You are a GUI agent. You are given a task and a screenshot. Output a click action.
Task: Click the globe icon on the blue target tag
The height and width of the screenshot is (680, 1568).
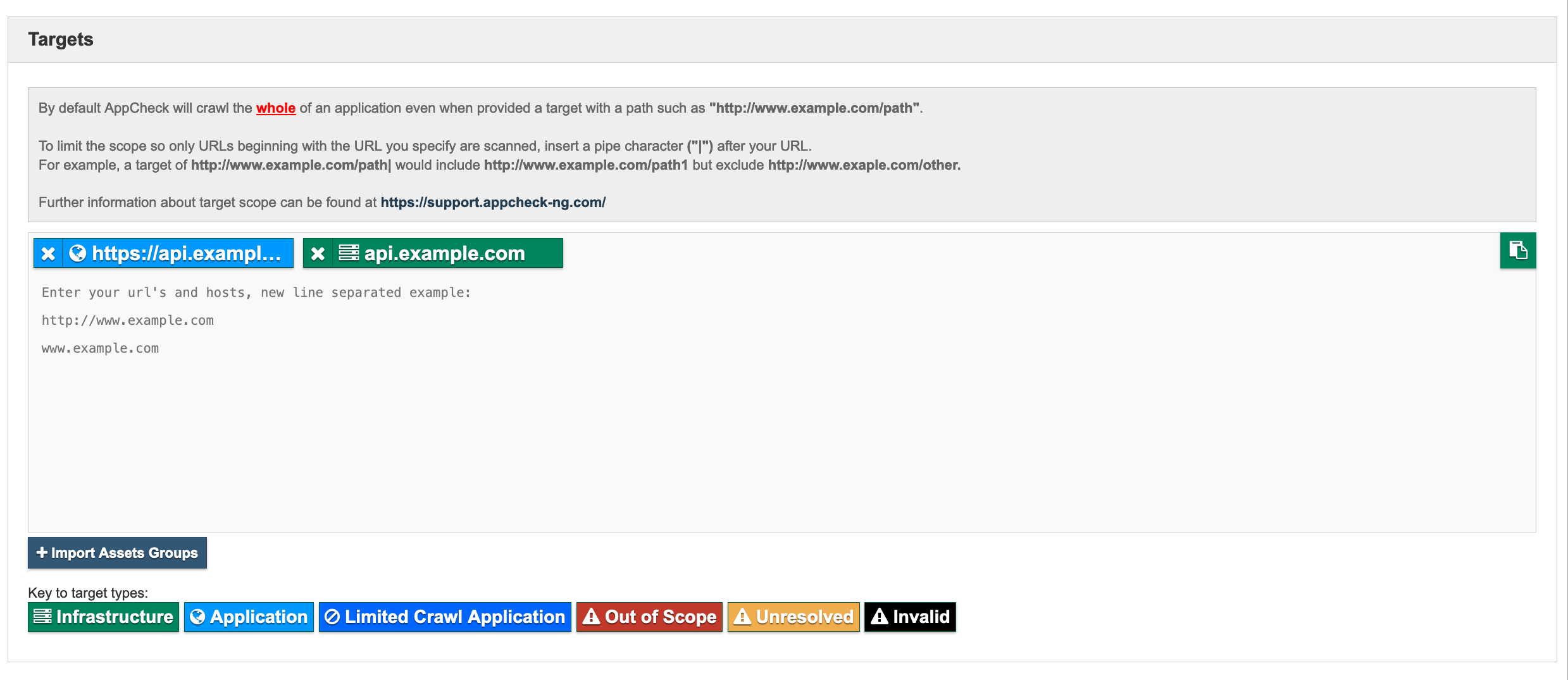click(77, 253)
